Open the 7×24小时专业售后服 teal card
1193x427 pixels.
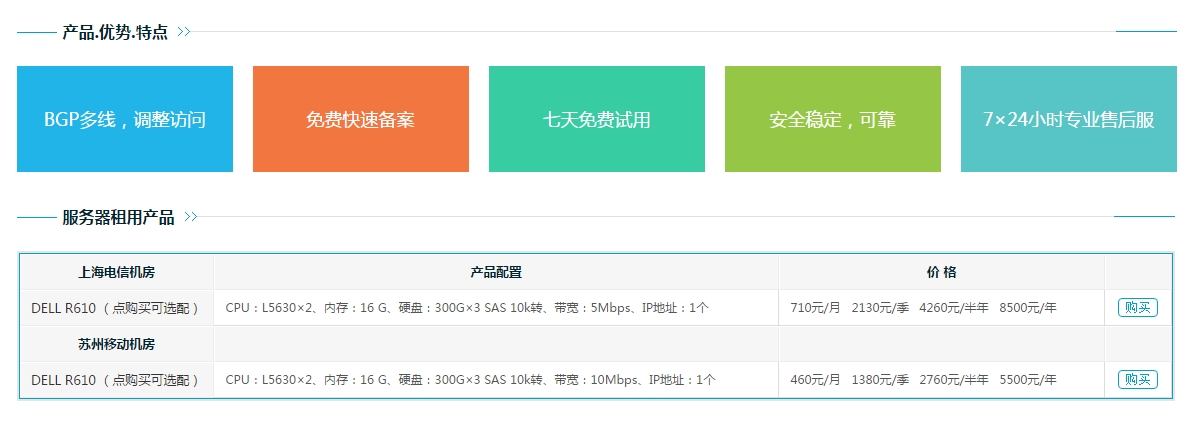pyautogui.click(x=1068, y=119)
